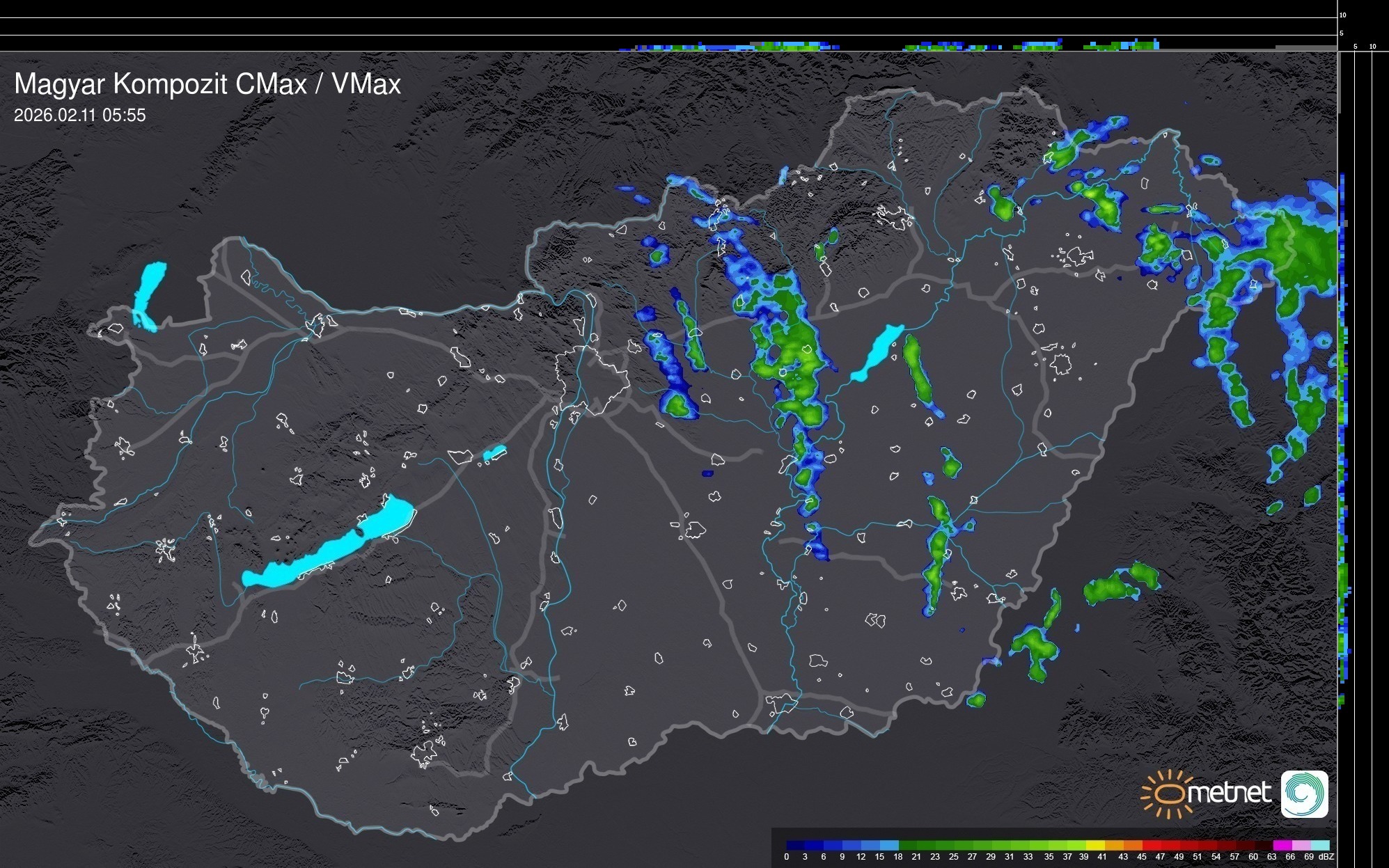The width and height of the screenshot is (1389, 868).
Task: Click the teal swirl logo badge
Action: tap(1304, 794)
